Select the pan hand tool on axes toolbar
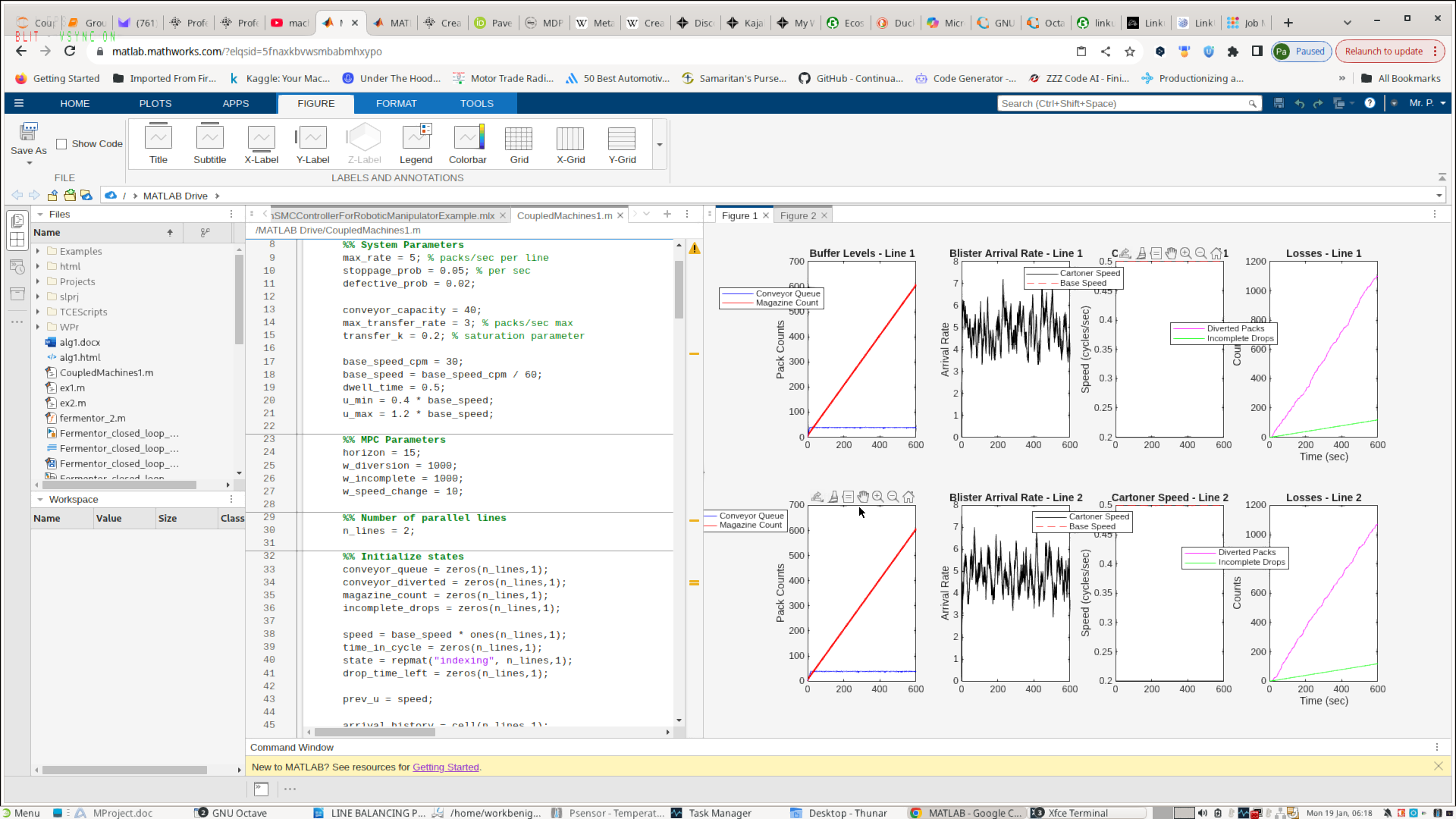Viewport: 1456px width, 819px height. point(863,497)
